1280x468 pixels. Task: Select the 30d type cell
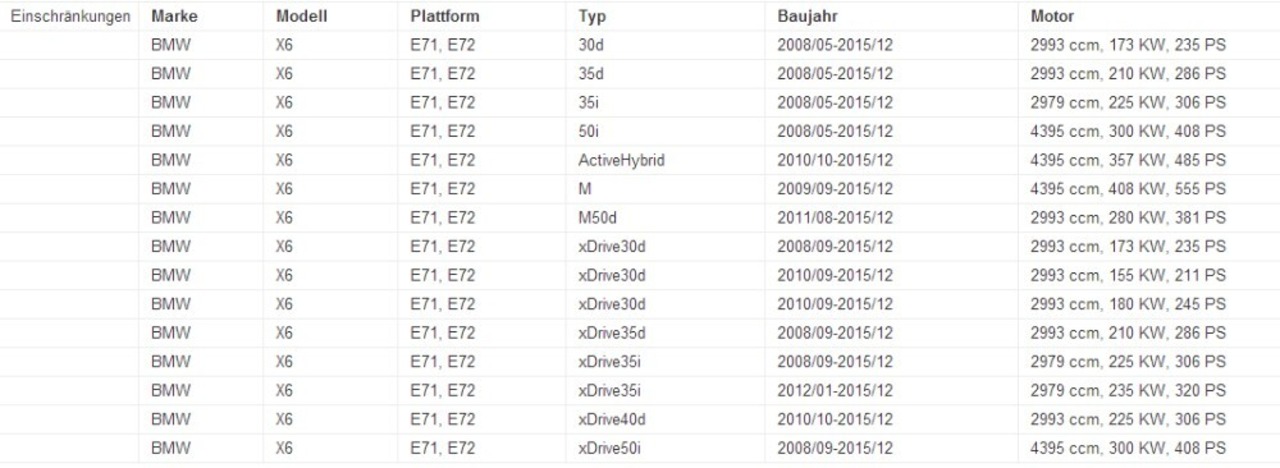click(591, 45)
